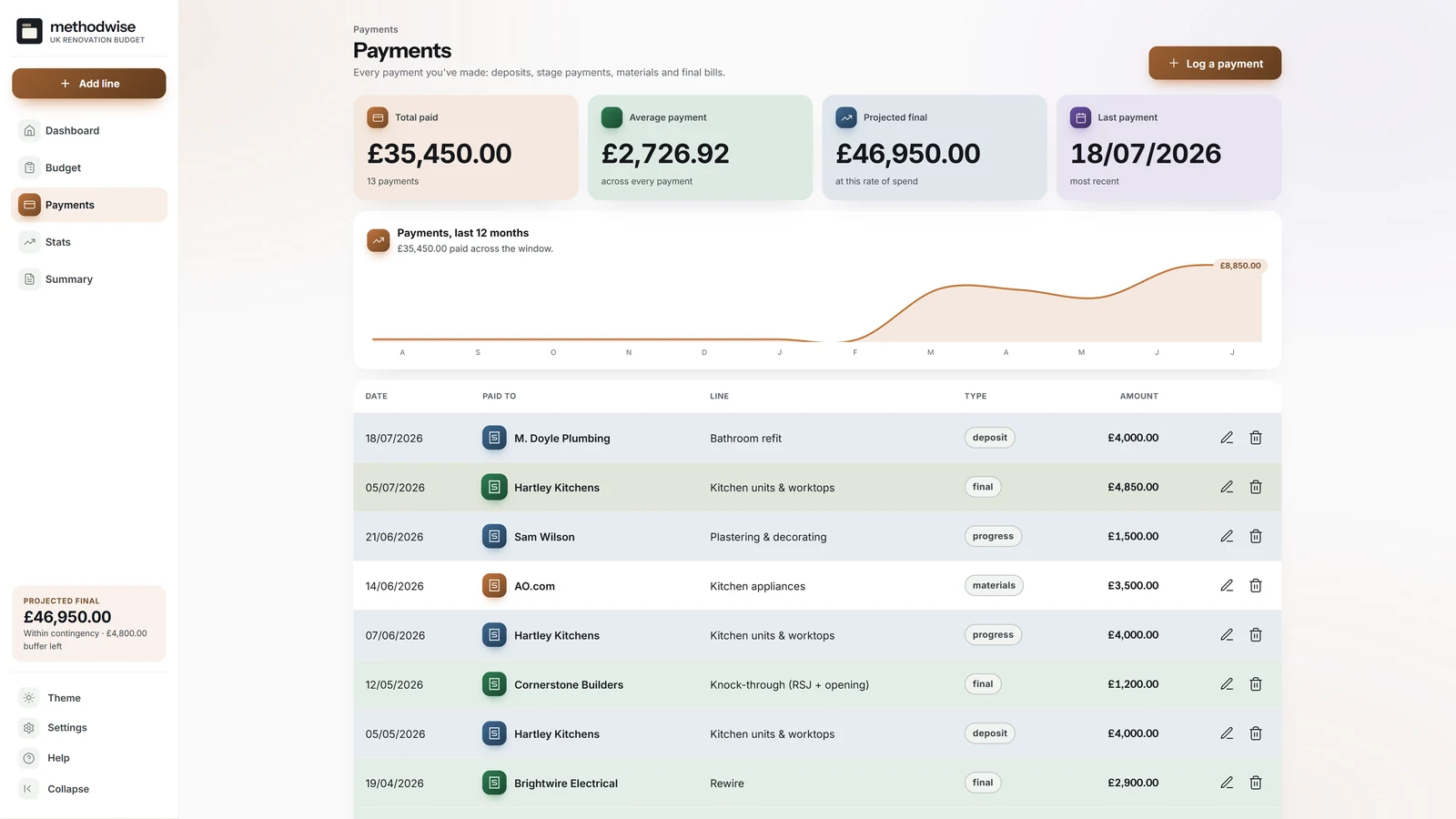Edit the M. Doyle Plumbing payment
This screenshot has width=1456, height=819.
(x=1227, y=438)
